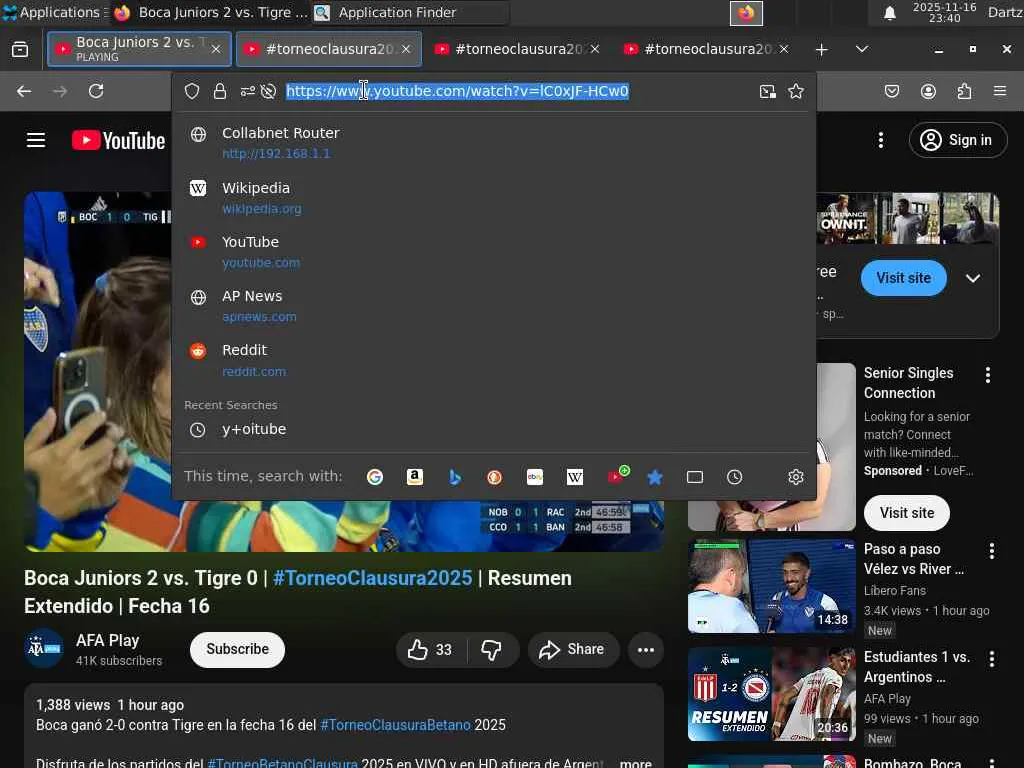
Task: Open a new browser tab
Action: [822, 50]
